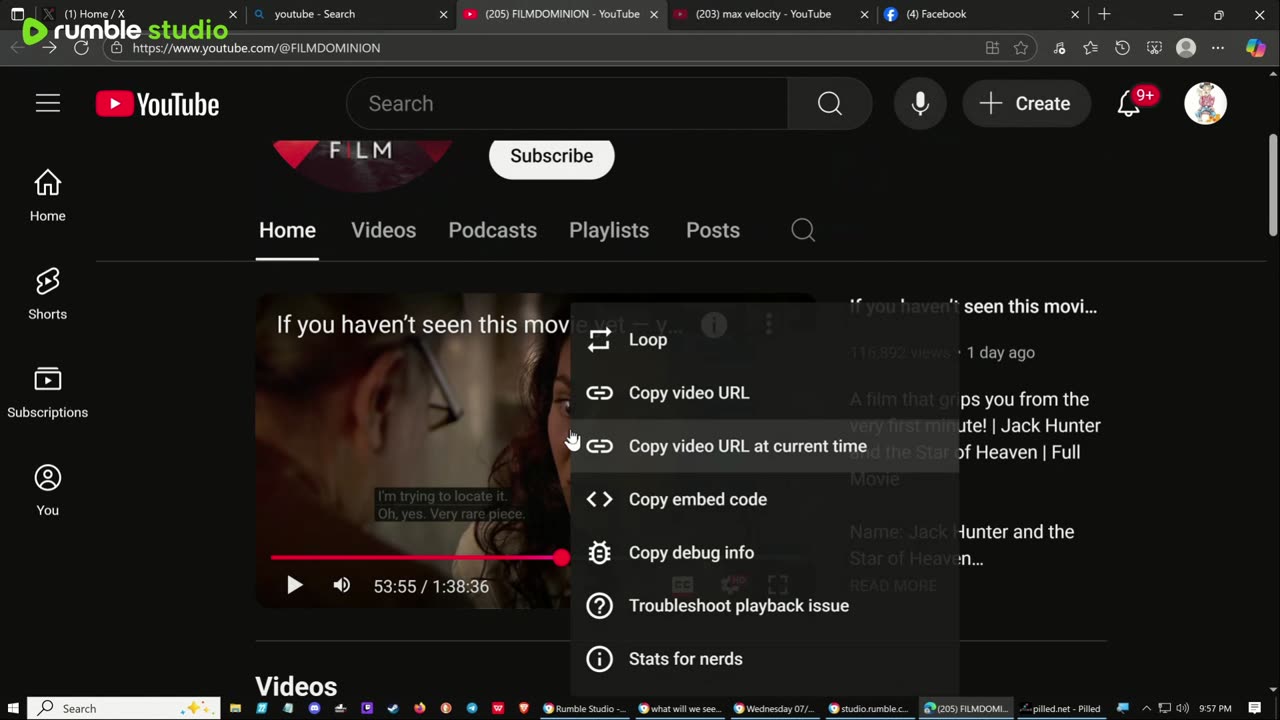Viewport: 1280px width, 720px height.
Task: Open browser profile icon
Action: [x=1186, y=48]
